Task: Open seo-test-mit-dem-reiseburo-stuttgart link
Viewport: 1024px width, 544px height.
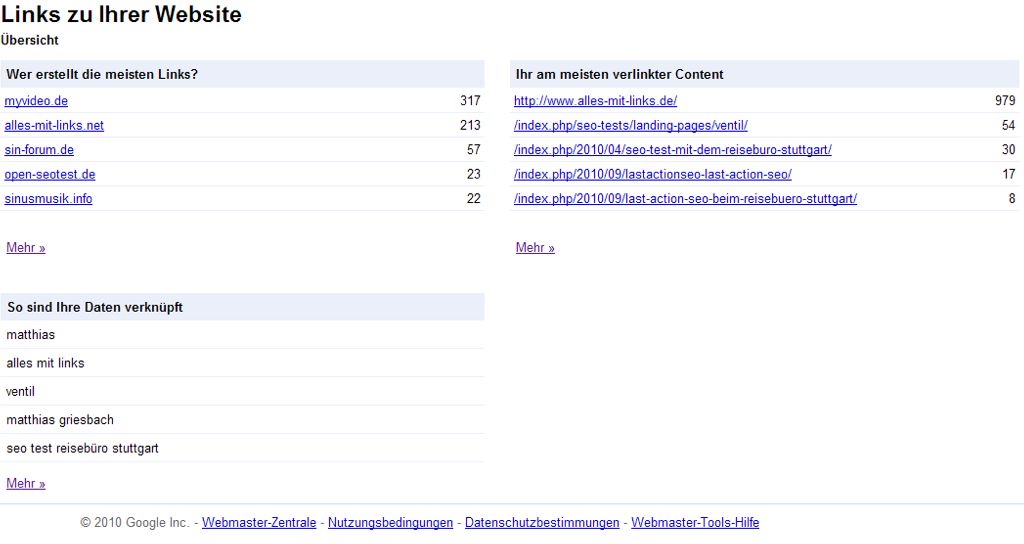Action: click(673, 150)
